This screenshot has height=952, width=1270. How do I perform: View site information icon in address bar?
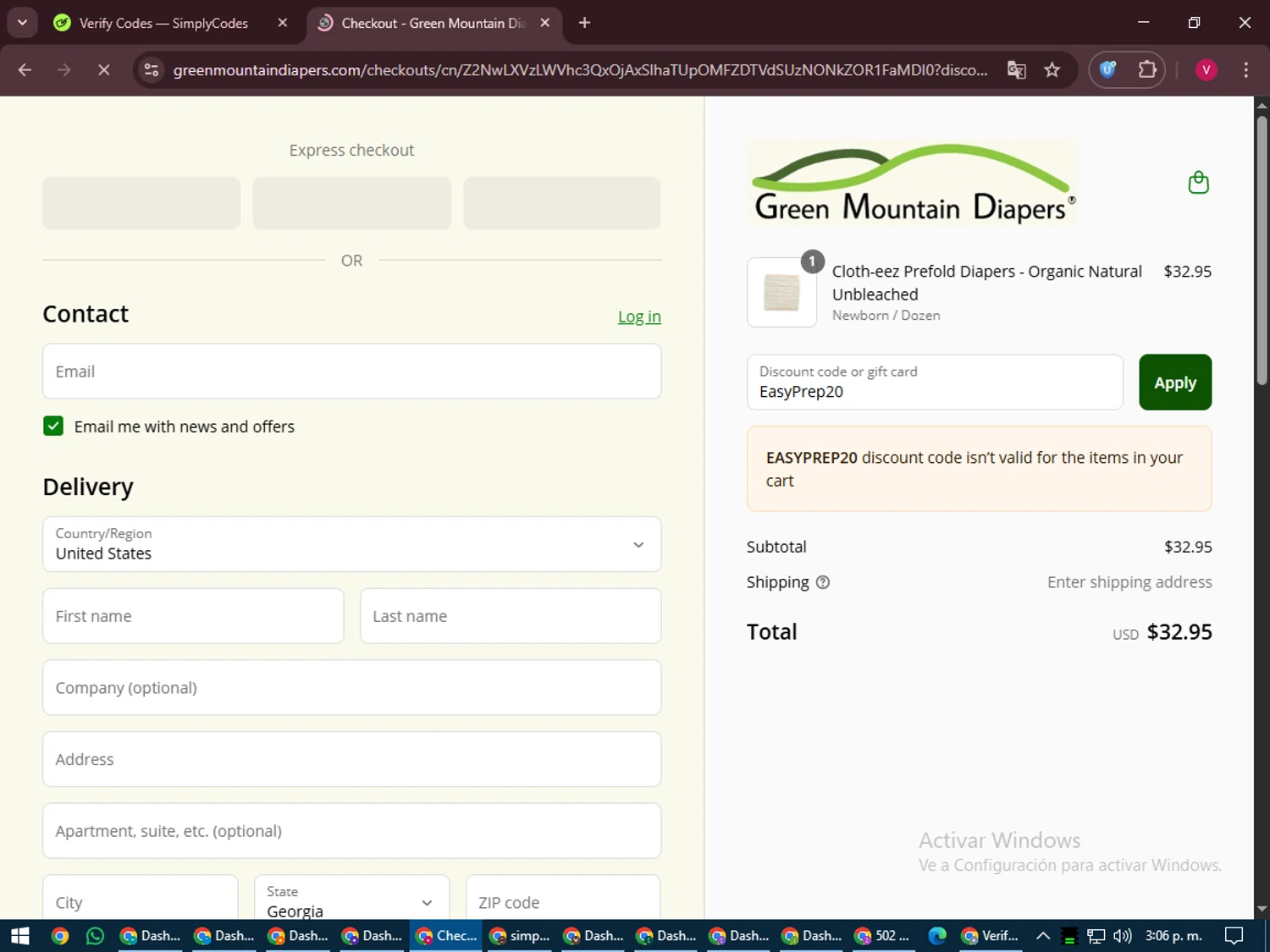click(152, 70)
